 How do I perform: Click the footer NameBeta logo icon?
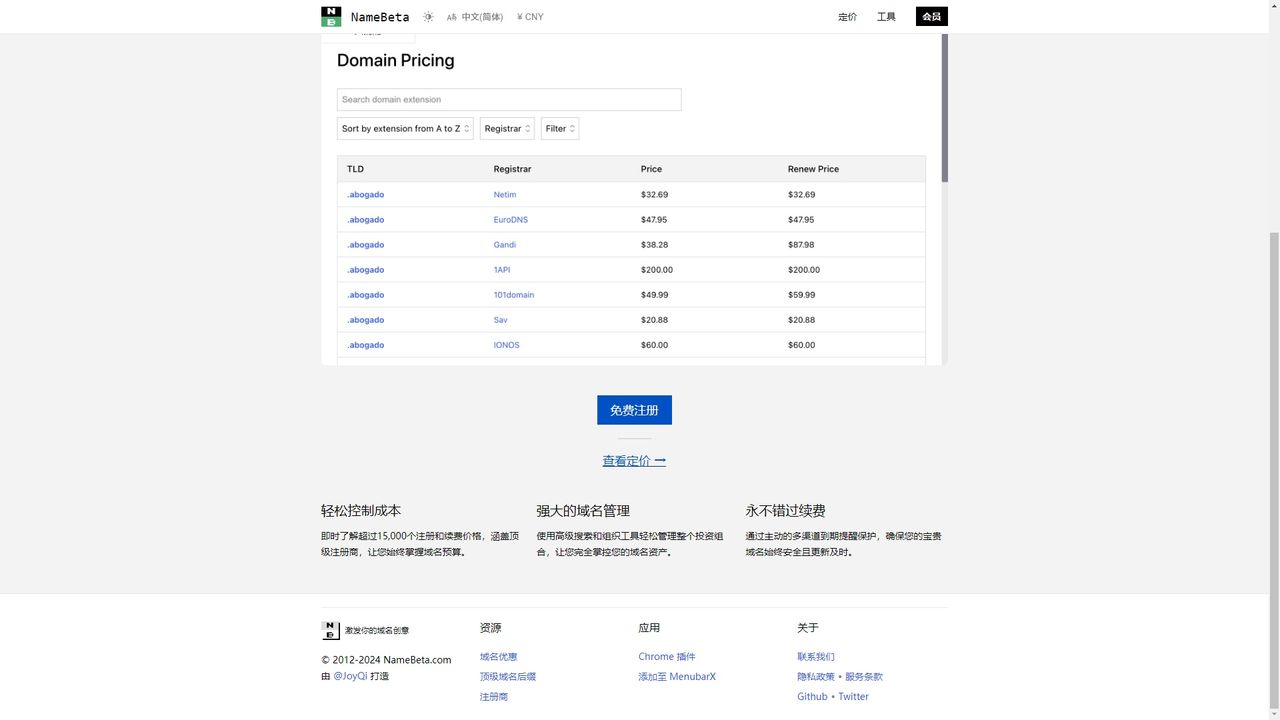tap(331, 630)
